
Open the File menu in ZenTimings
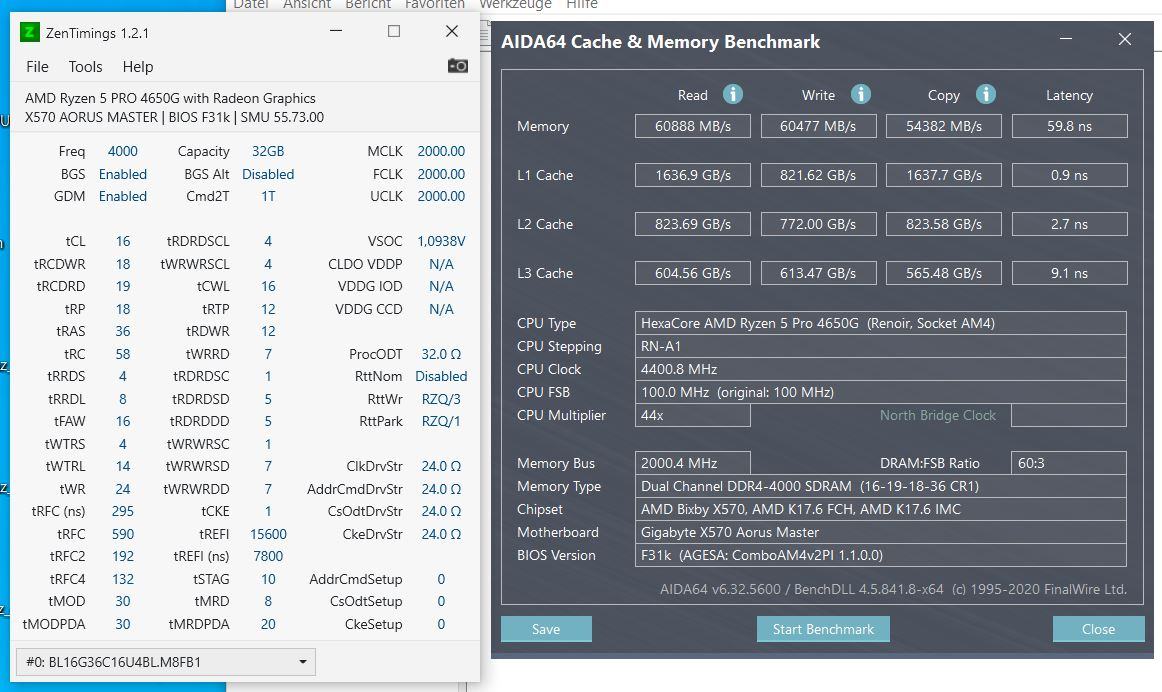pos(37,67)
